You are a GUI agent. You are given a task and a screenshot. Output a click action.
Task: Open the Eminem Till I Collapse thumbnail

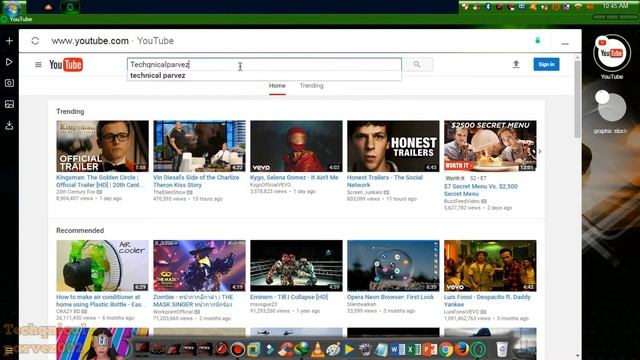(296, 265)
